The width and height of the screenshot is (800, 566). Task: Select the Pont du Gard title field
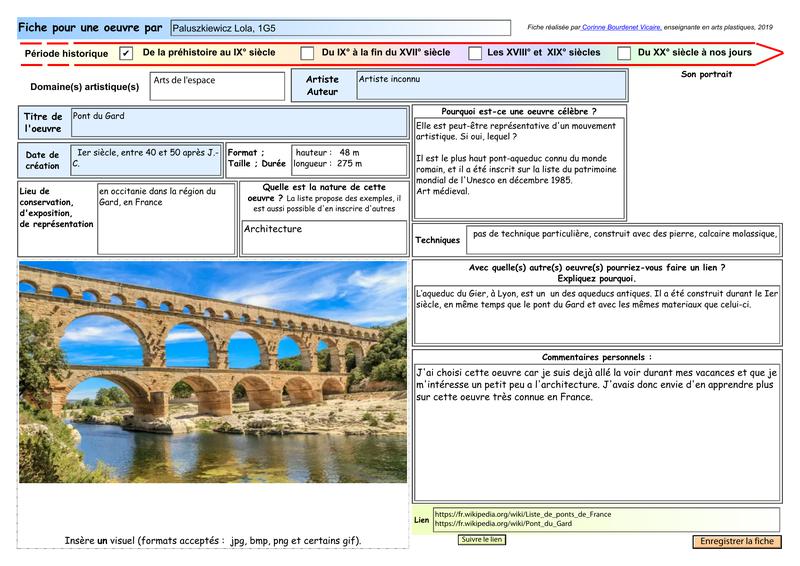click(x=239, y=122)
